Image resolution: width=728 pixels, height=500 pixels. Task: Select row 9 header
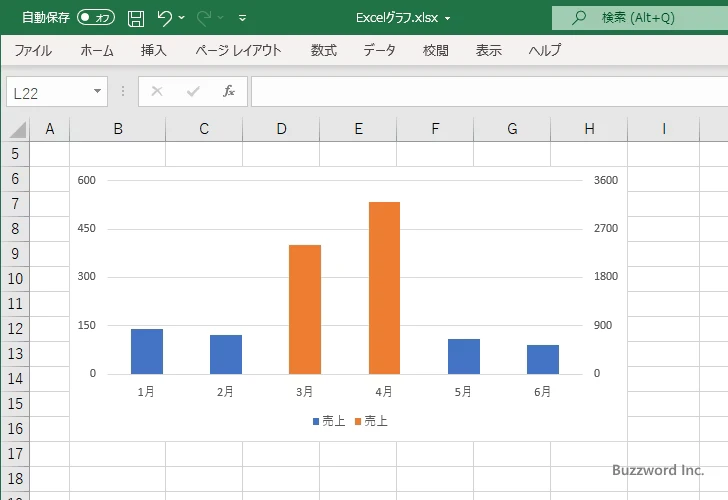click(x=15, y=254)
